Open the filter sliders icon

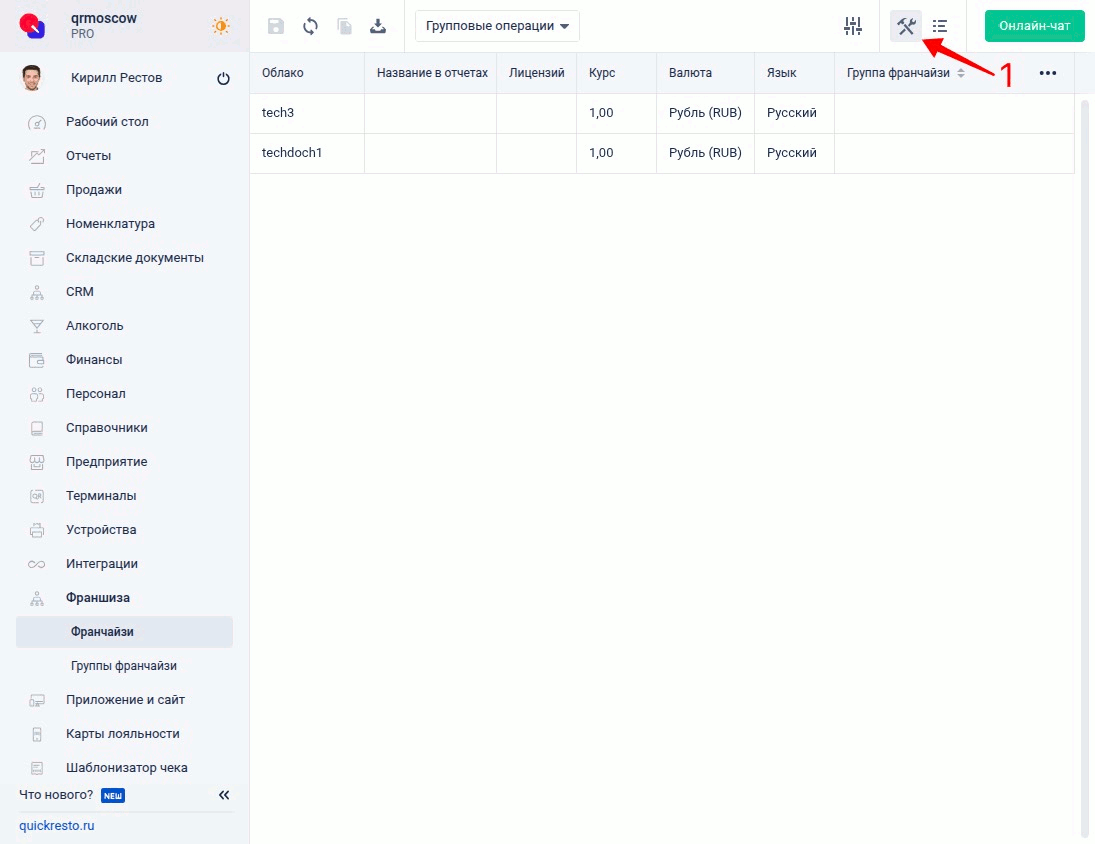click(x=853, y=26)
